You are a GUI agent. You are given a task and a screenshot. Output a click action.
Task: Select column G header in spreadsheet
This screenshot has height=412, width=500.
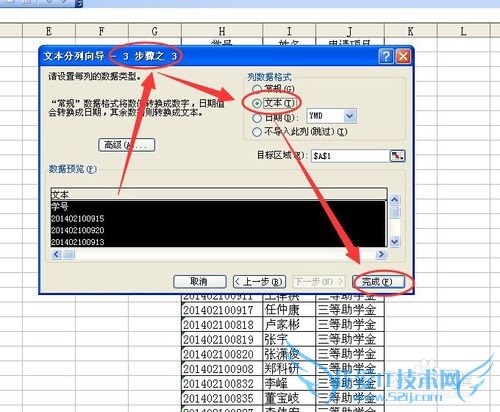pos(155,31)
